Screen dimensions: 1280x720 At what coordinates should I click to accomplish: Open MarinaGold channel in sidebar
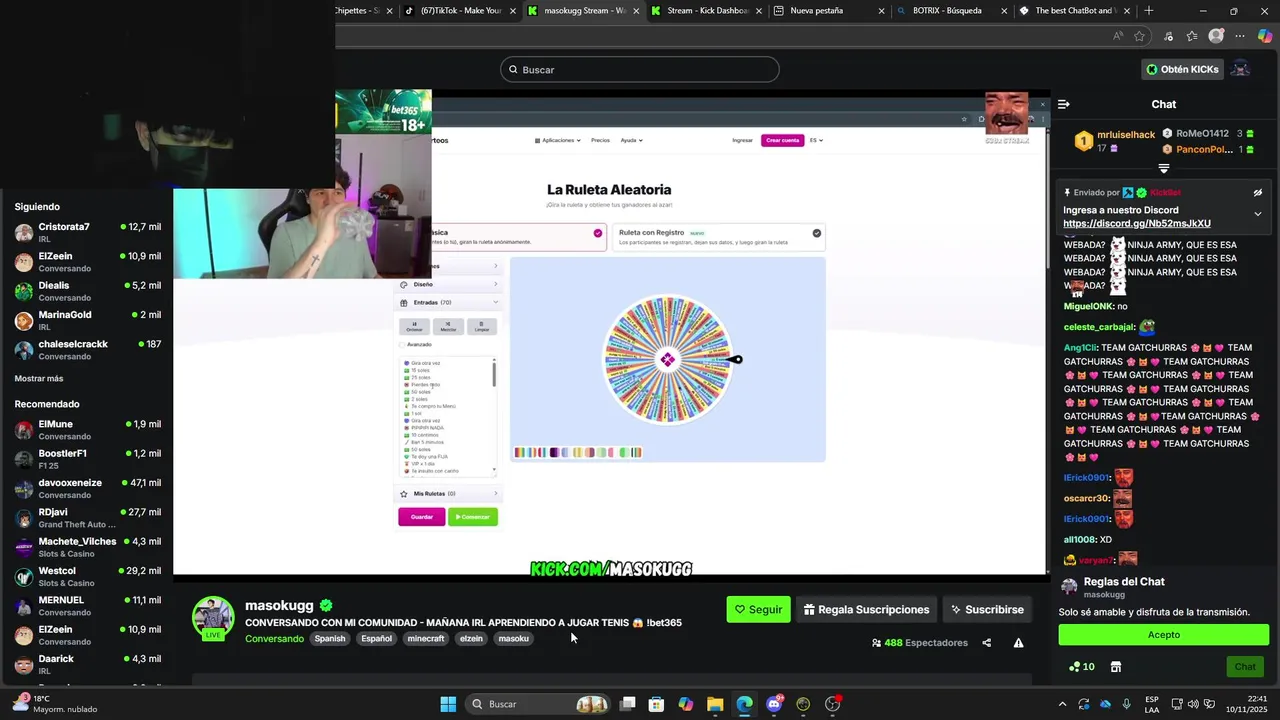(x=88, y=320)
